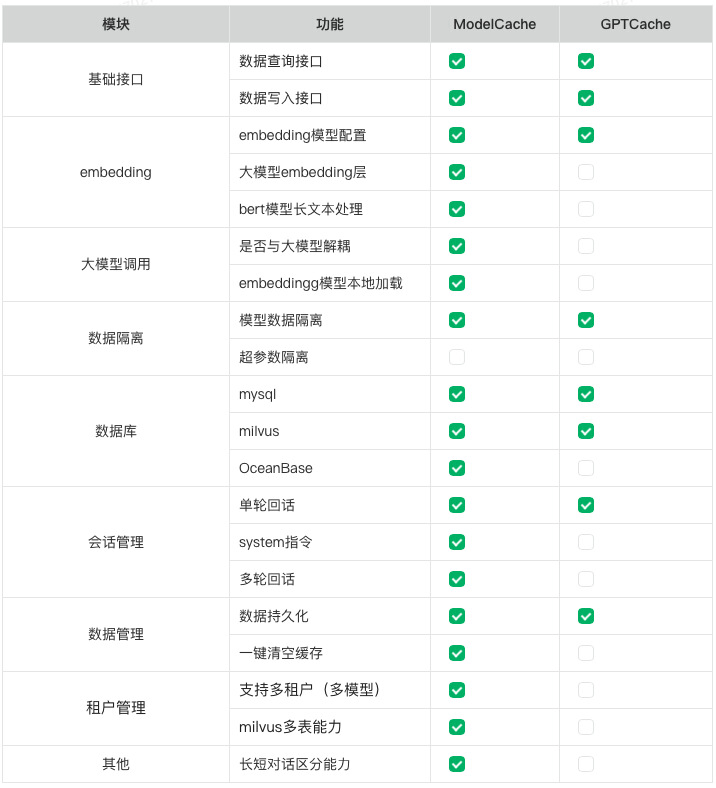This screenshot has height=788, width=716.
Task: Click the ModelCache column header
Action: click(x=494, y=24)
